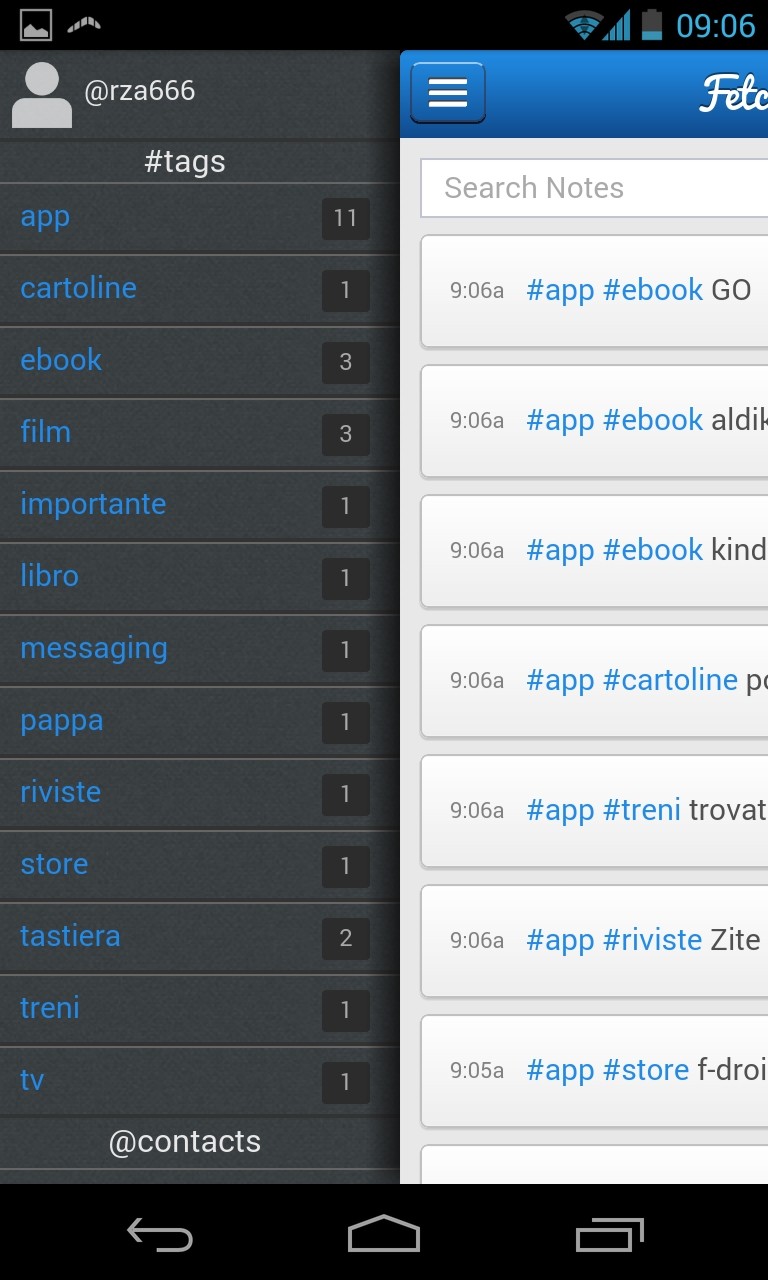768x1280 pixels.
Task: Tap the battery status bar icon
Action: [x=652, y=24]
